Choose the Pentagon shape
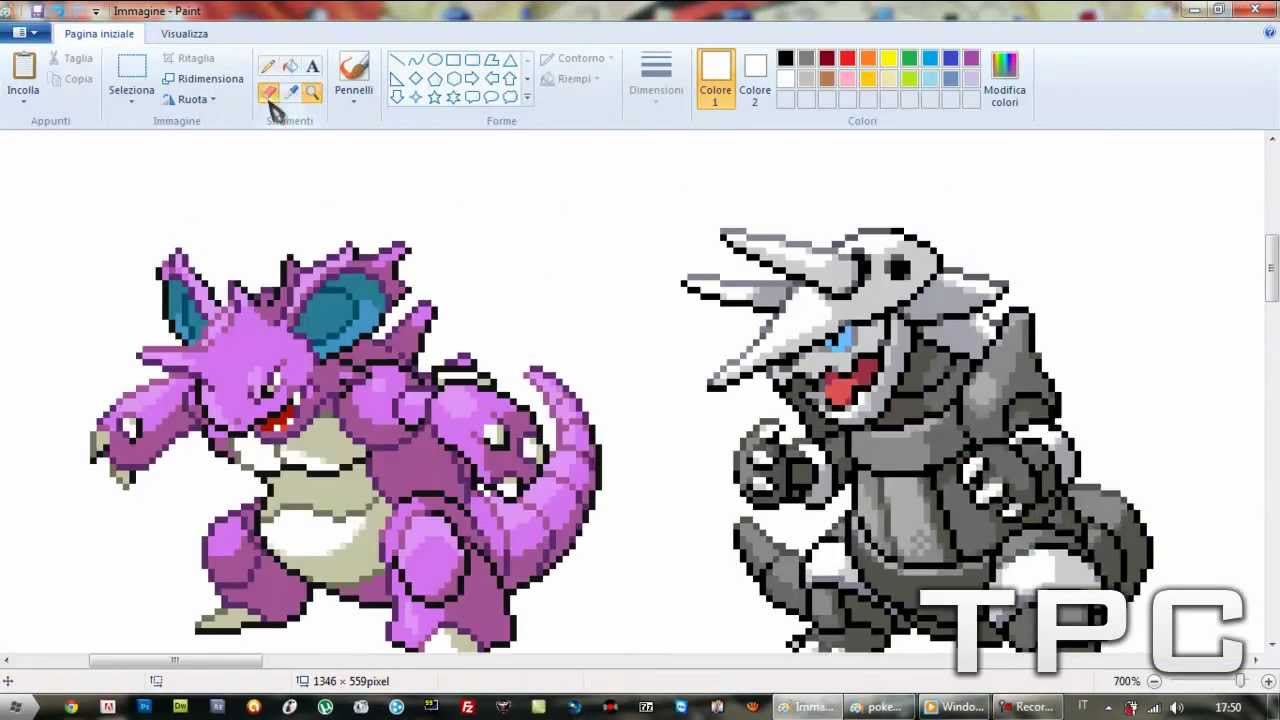The height and width of the screenshot is (720, 1280). pos(435,78)
